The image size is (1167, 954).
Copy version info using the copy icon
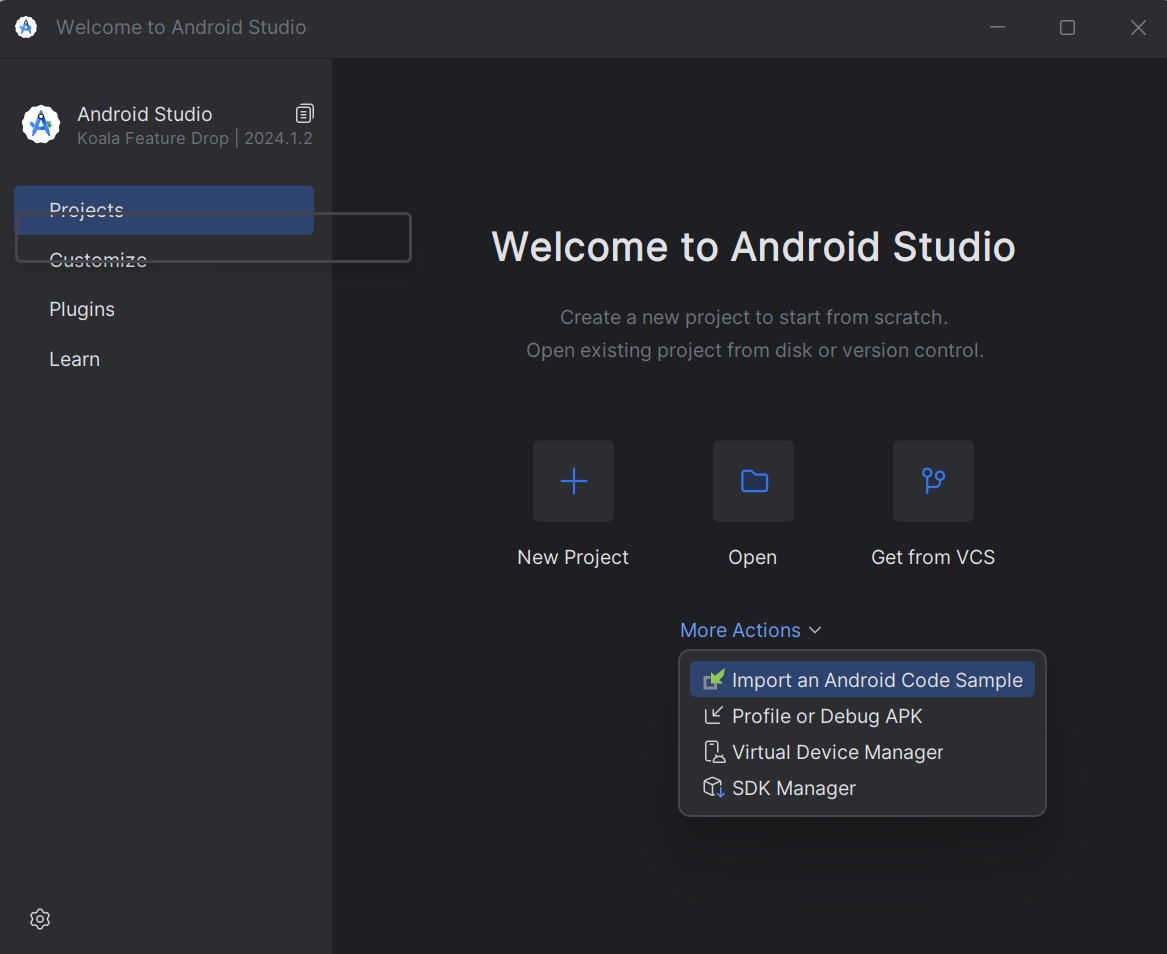pyautogui.click(x=304, y=113)
